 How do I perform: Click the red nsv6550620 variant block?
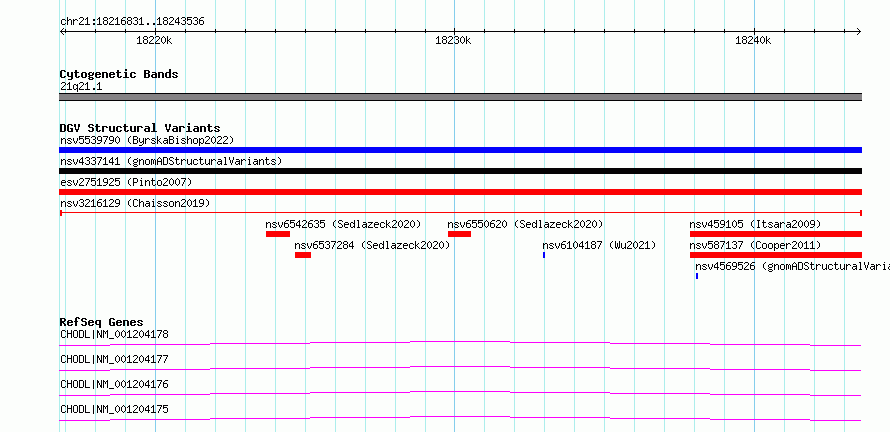pyautogui.click(x=459, y=234)
